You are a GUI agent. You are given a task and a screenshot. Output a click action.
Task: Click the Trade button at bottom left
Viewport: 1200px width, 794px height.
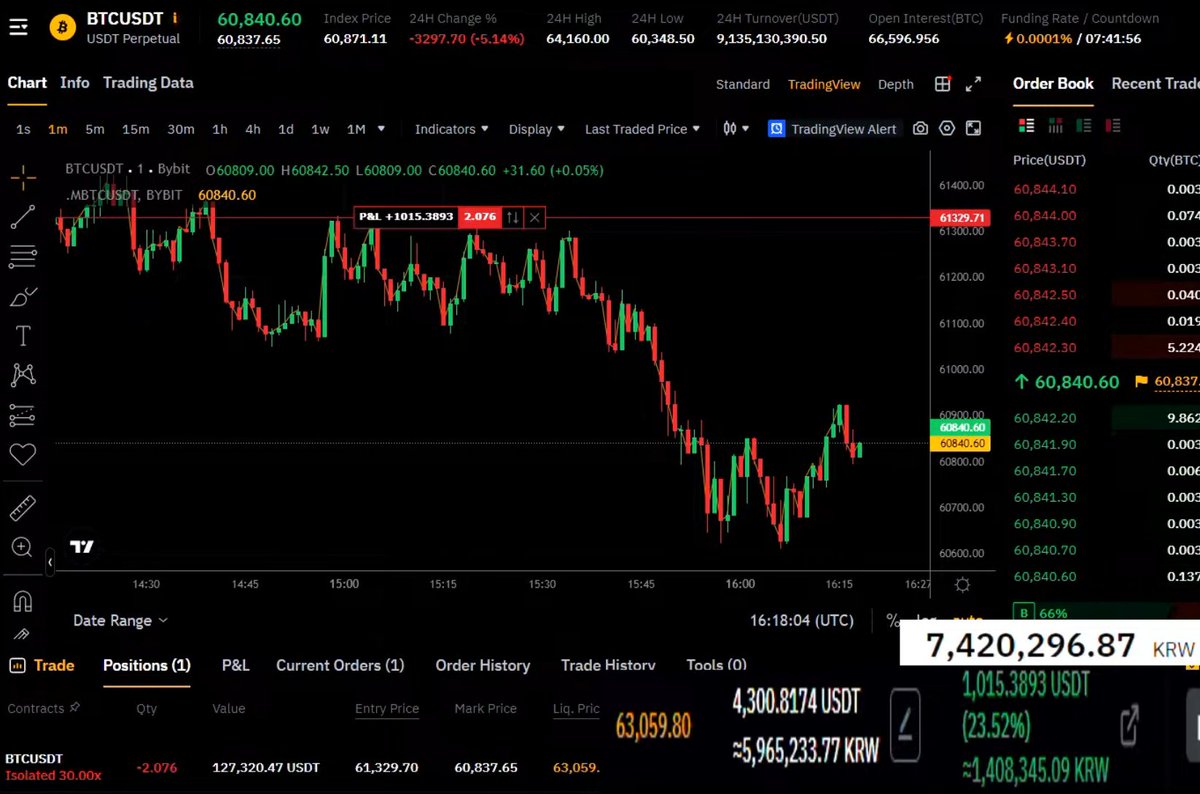click(x=41, y=665)
